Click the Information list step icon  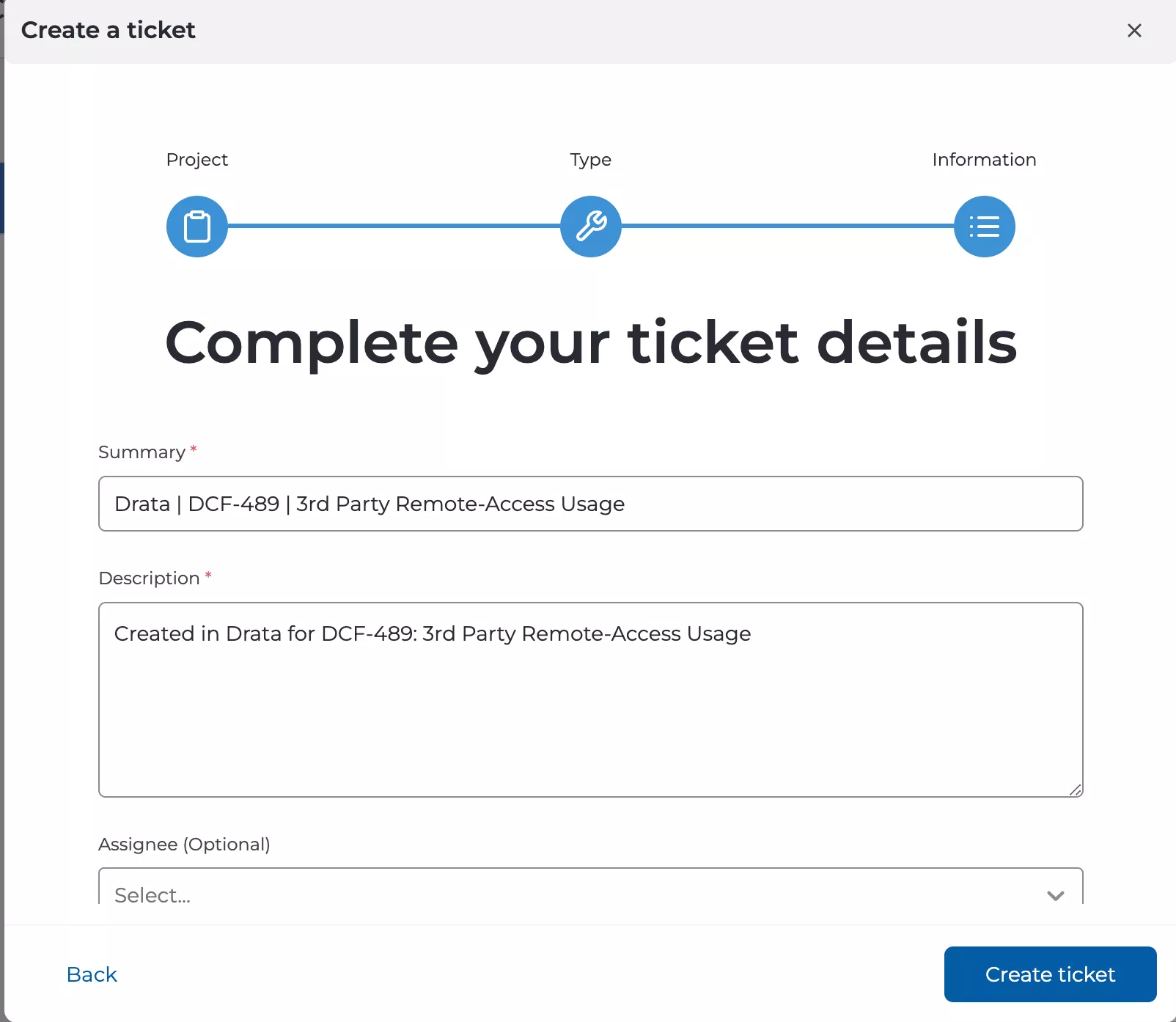pyautogui.click(x=984, y=227)
